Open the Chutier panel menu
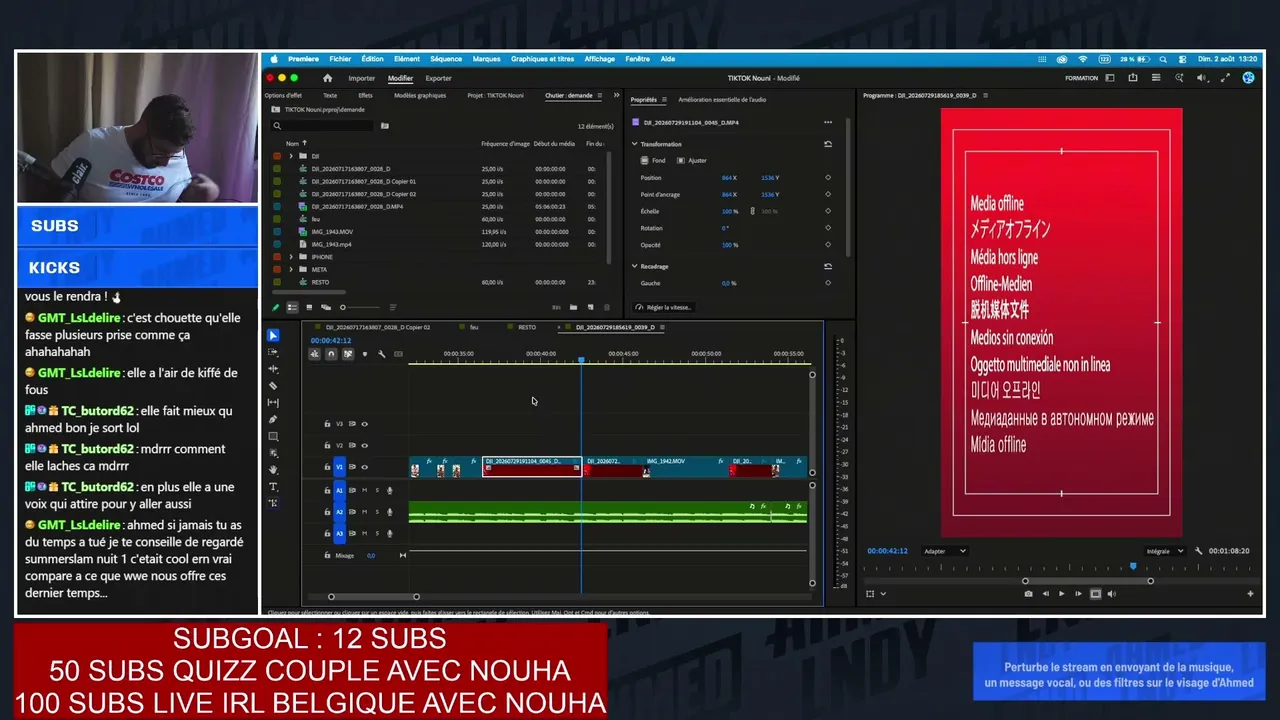 point(600,96)
